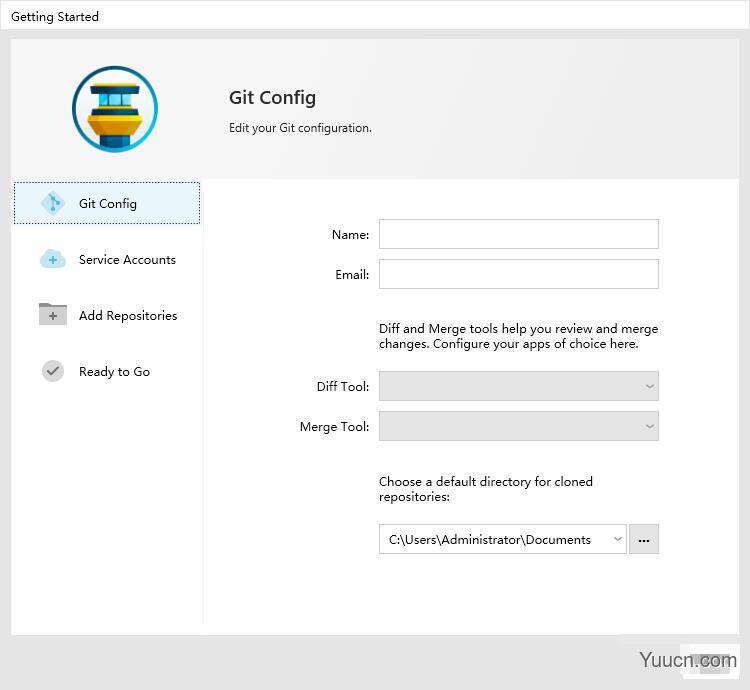This screenshot has width=750, height=690.
Task: Go to the Add Repositories step
Action: click(x=128, y=316)
